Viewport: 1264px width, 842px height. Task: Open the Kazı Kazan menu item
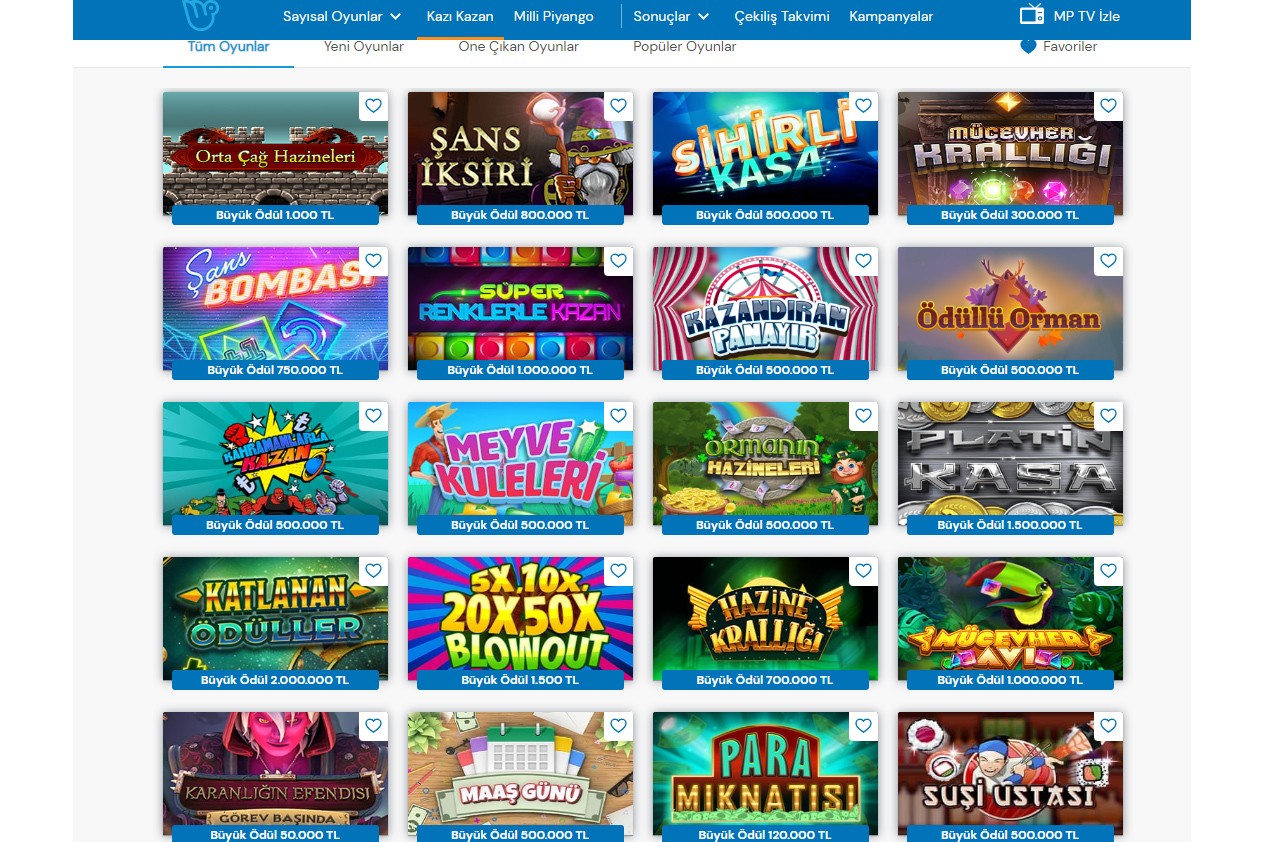coord(460,17)
